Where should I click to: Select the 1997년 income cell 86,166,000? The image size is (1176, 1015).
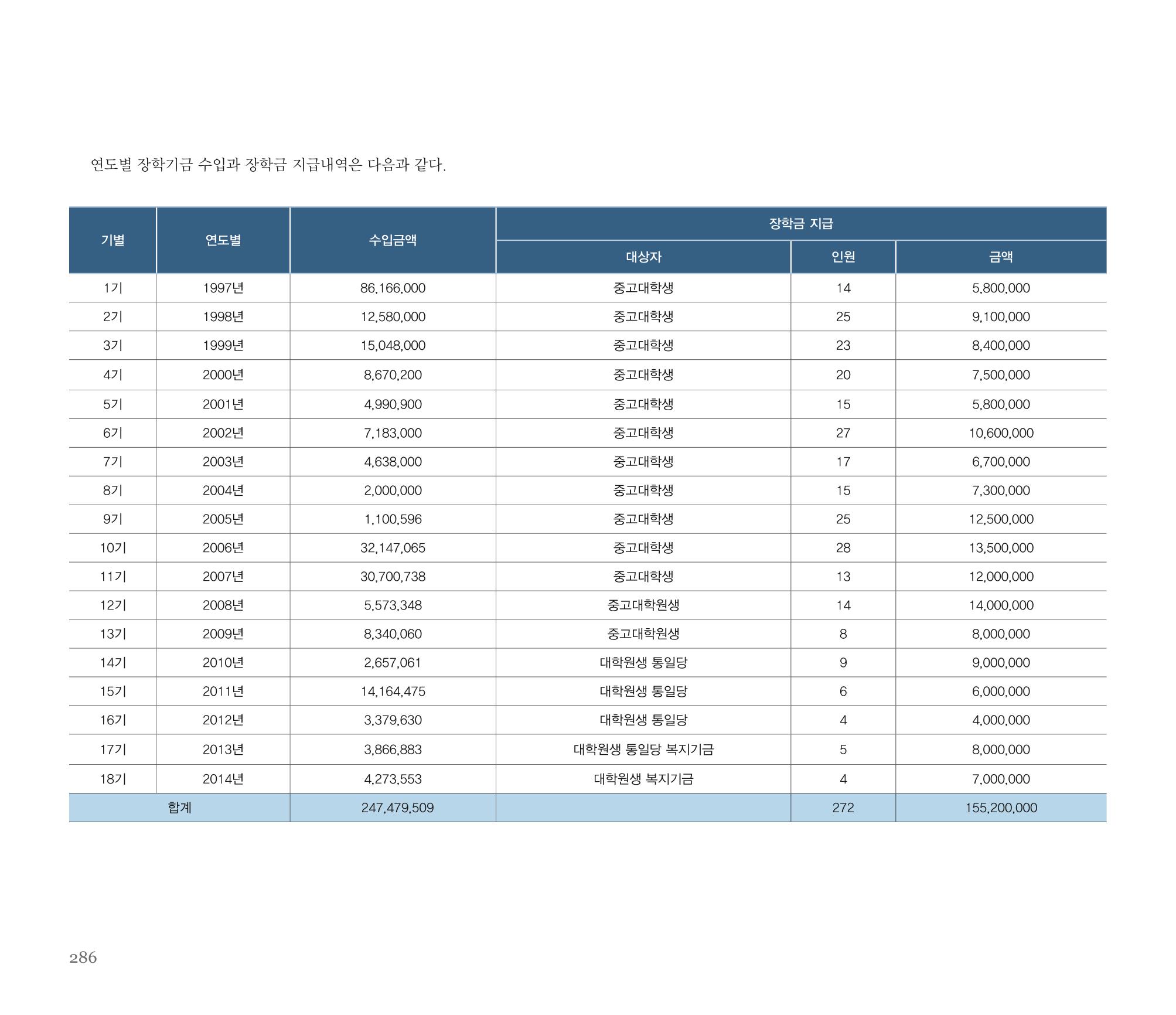coord(393,288)
